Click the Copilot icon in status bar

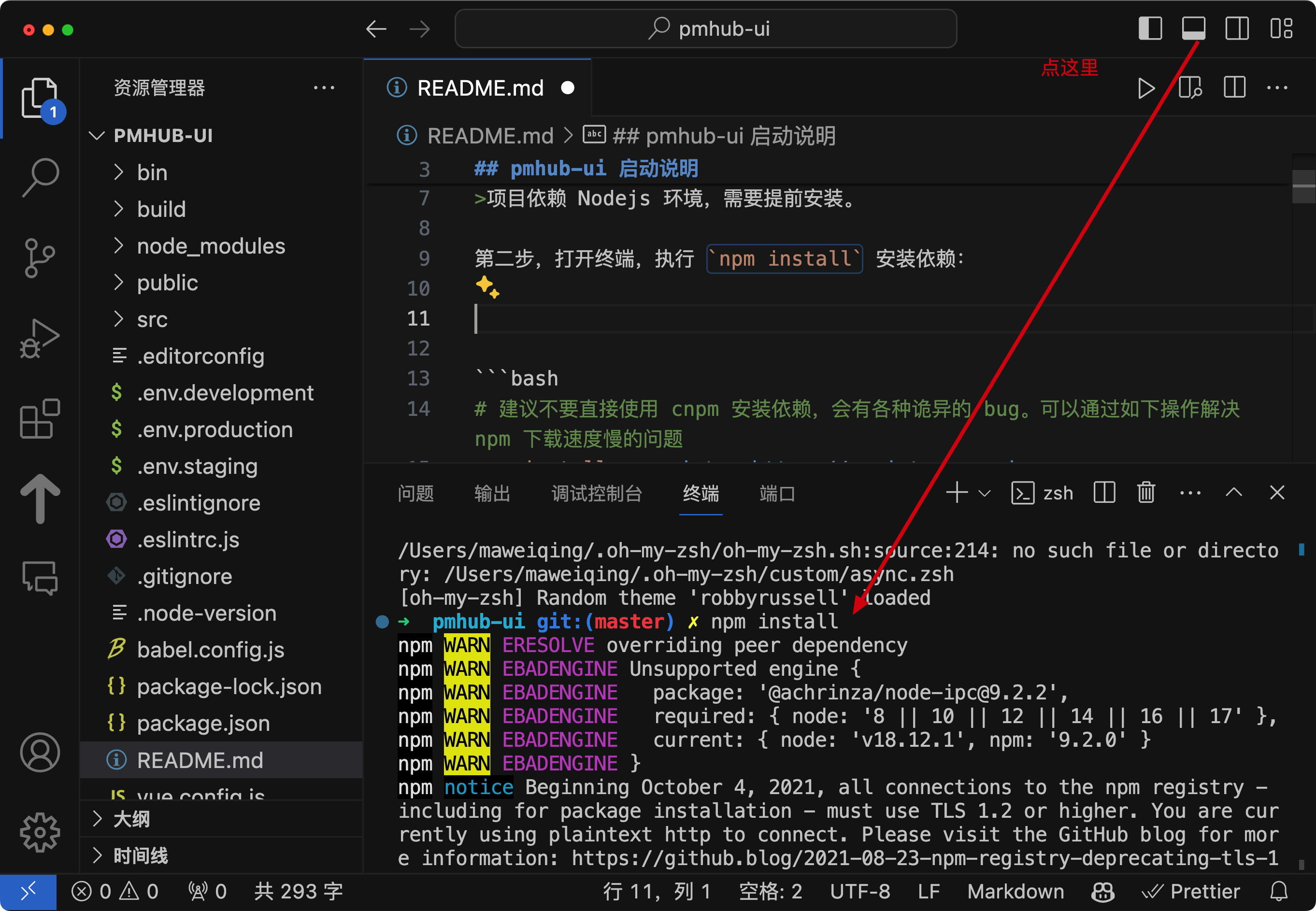[1102, 891]
